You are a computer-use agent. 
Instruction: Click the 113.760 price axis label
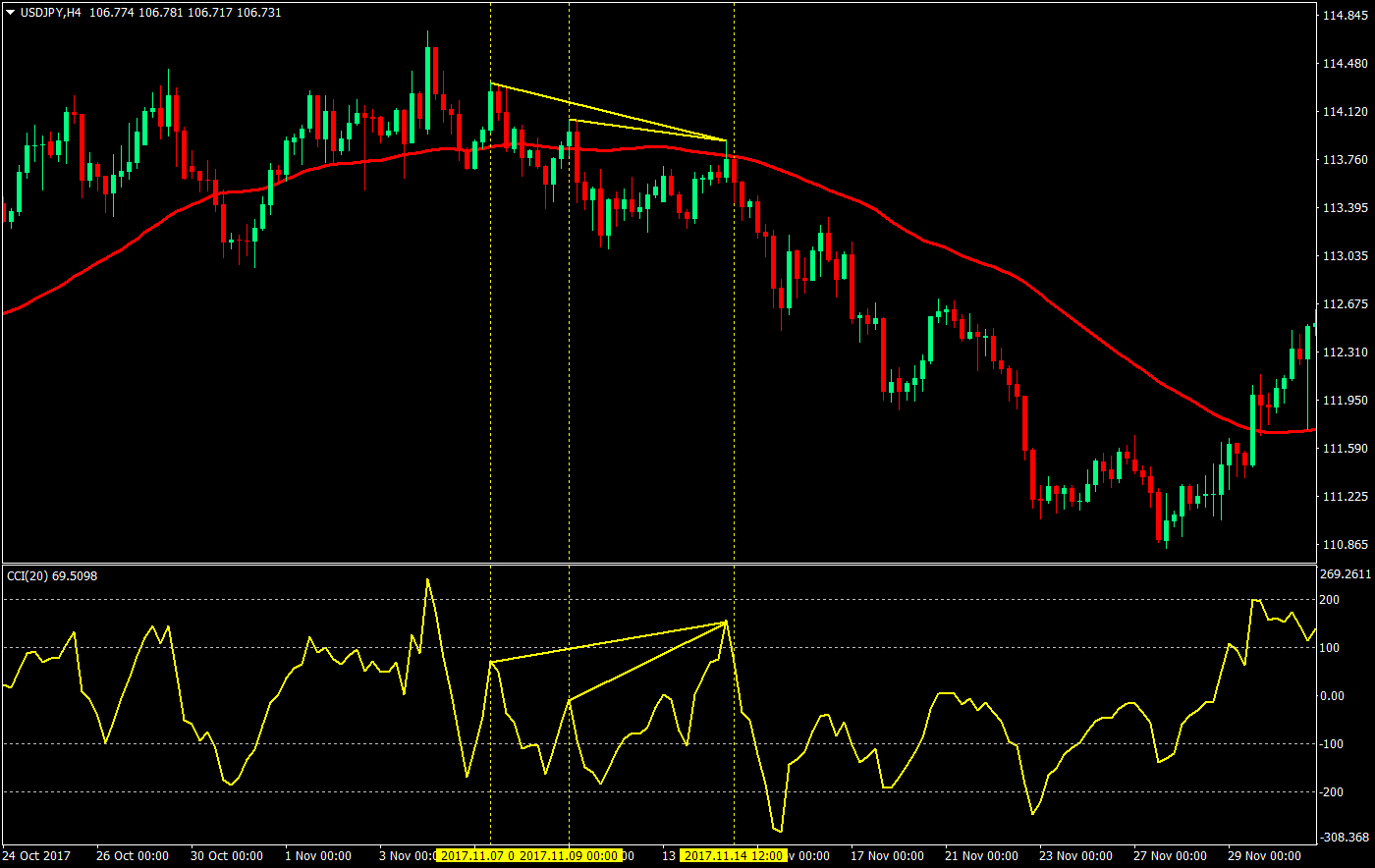1347,160
